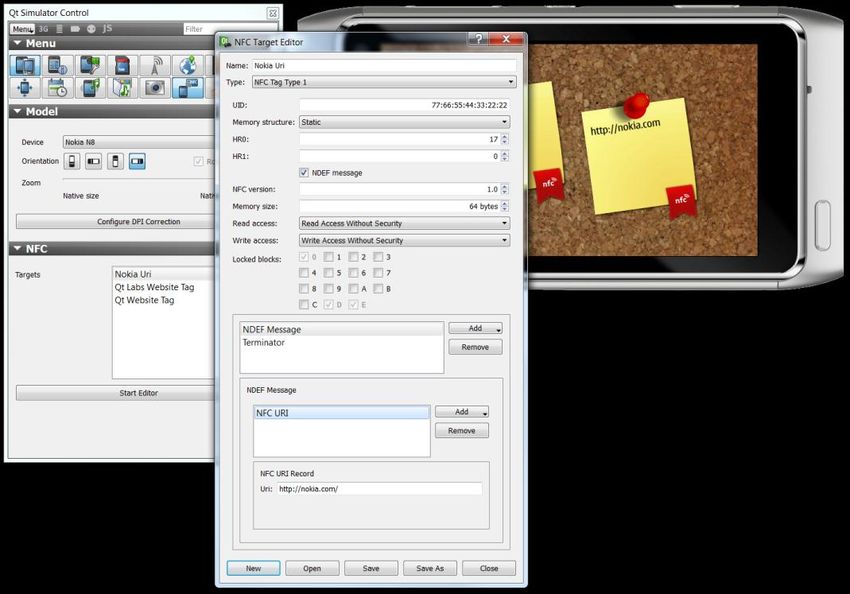Toggle the NDEF message checkbox

(x=304, y=173)
